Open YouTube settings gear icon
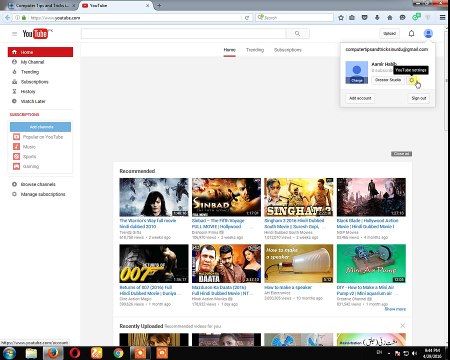The height and width of the screenshot is (360, 450). click(412, 80)
